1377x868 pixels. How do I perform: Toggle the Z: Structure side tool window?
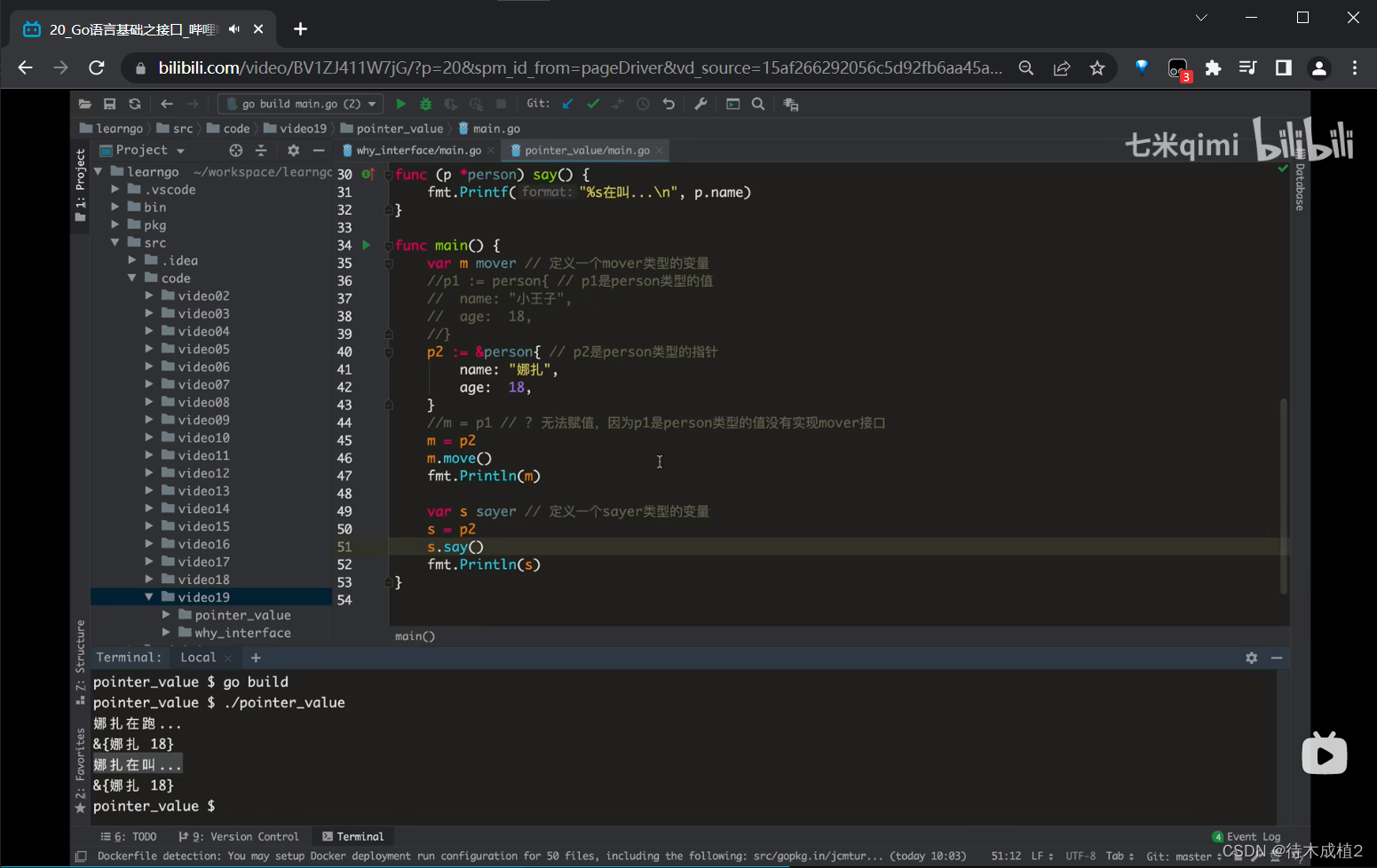(81, 662)
